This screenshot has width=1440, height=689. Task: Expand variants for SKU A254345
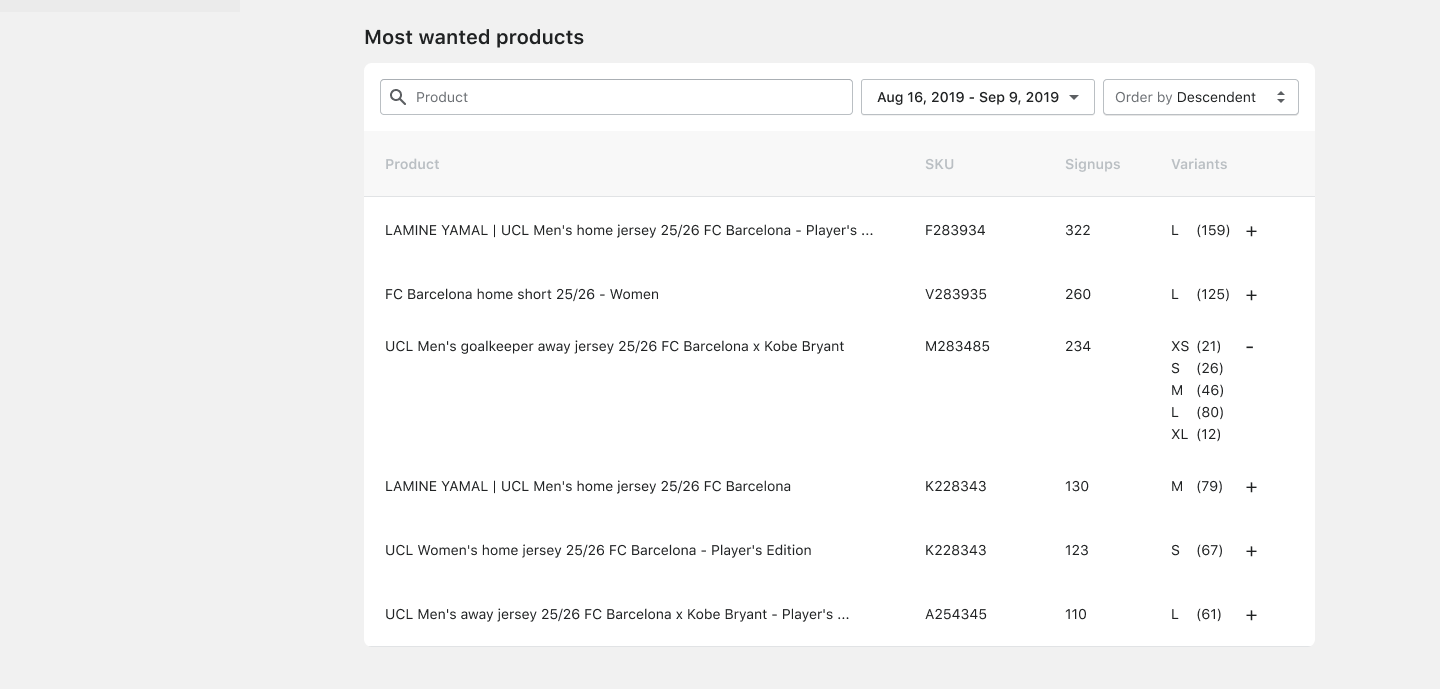pos(1251,615)
